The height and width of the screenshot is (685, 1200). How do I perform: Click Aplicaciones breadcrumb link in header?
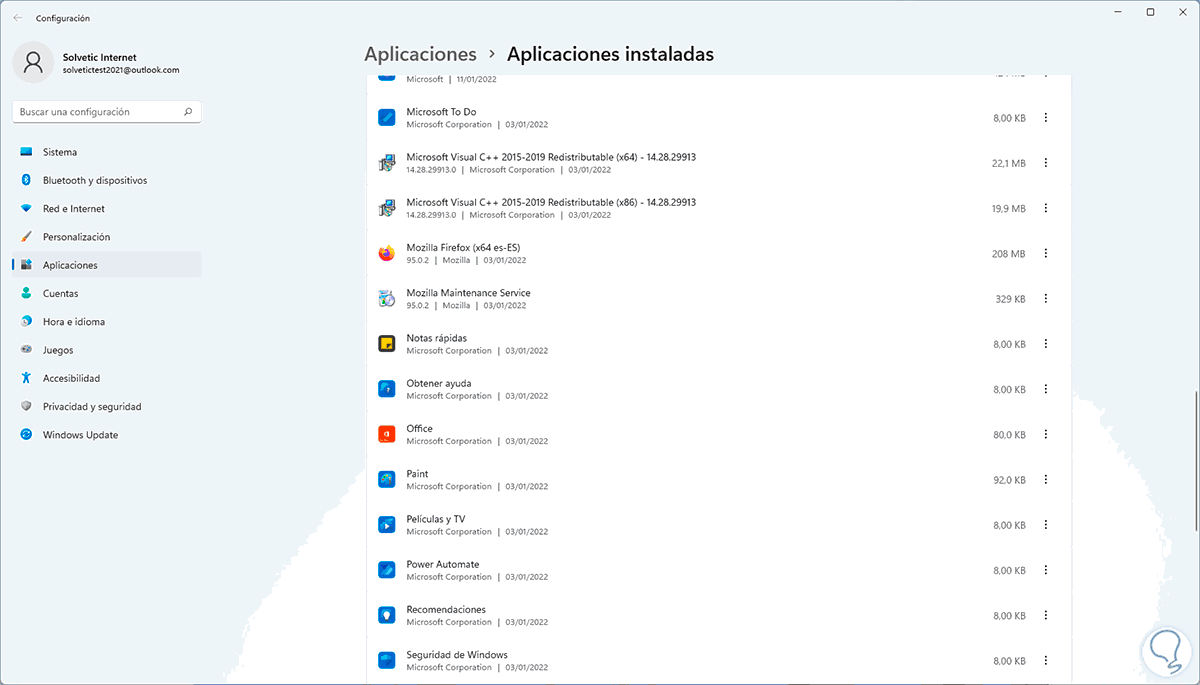pos(420,54)
